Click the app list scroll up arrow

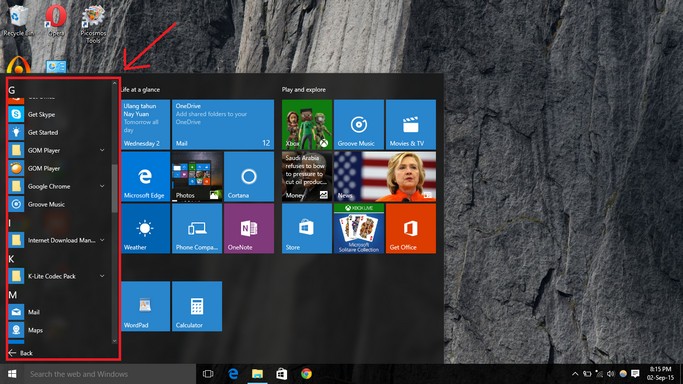pos(115,83)
